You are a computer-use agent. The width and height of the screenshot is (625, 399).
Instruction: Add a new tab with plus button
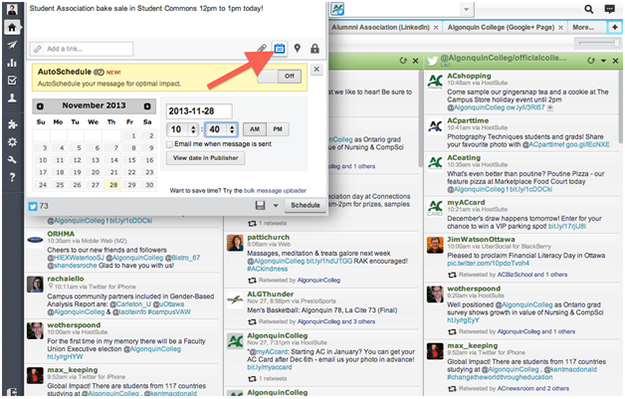[615, 27]
